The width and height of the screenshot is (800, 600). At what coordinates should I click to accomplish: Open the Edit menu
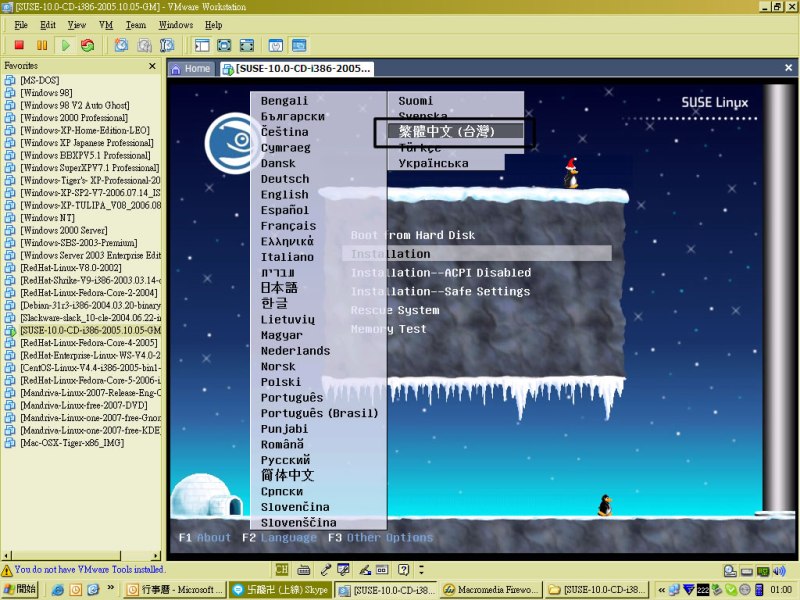point(48,25)
